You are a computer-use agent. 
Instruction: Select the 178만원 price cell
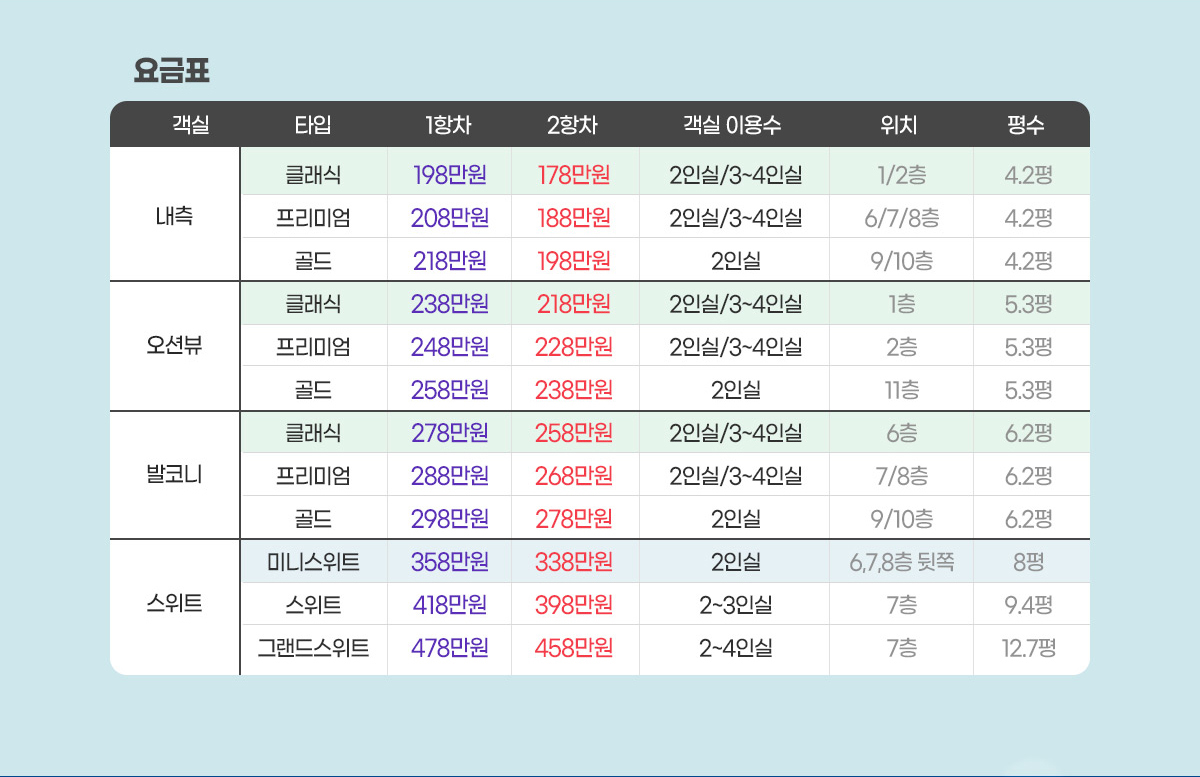coord(574,175)
